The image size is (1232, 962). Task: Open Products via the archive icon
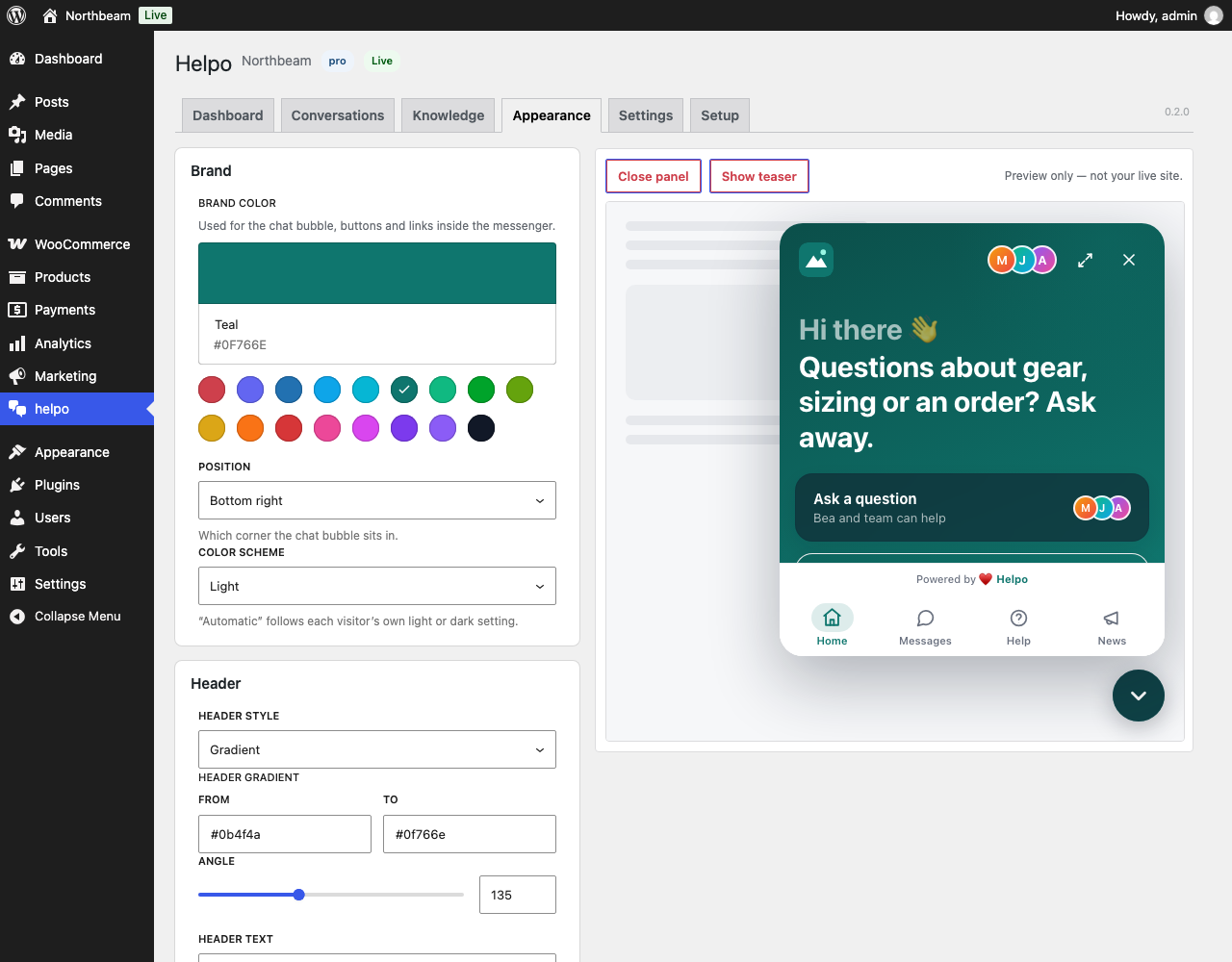(17, 277)
